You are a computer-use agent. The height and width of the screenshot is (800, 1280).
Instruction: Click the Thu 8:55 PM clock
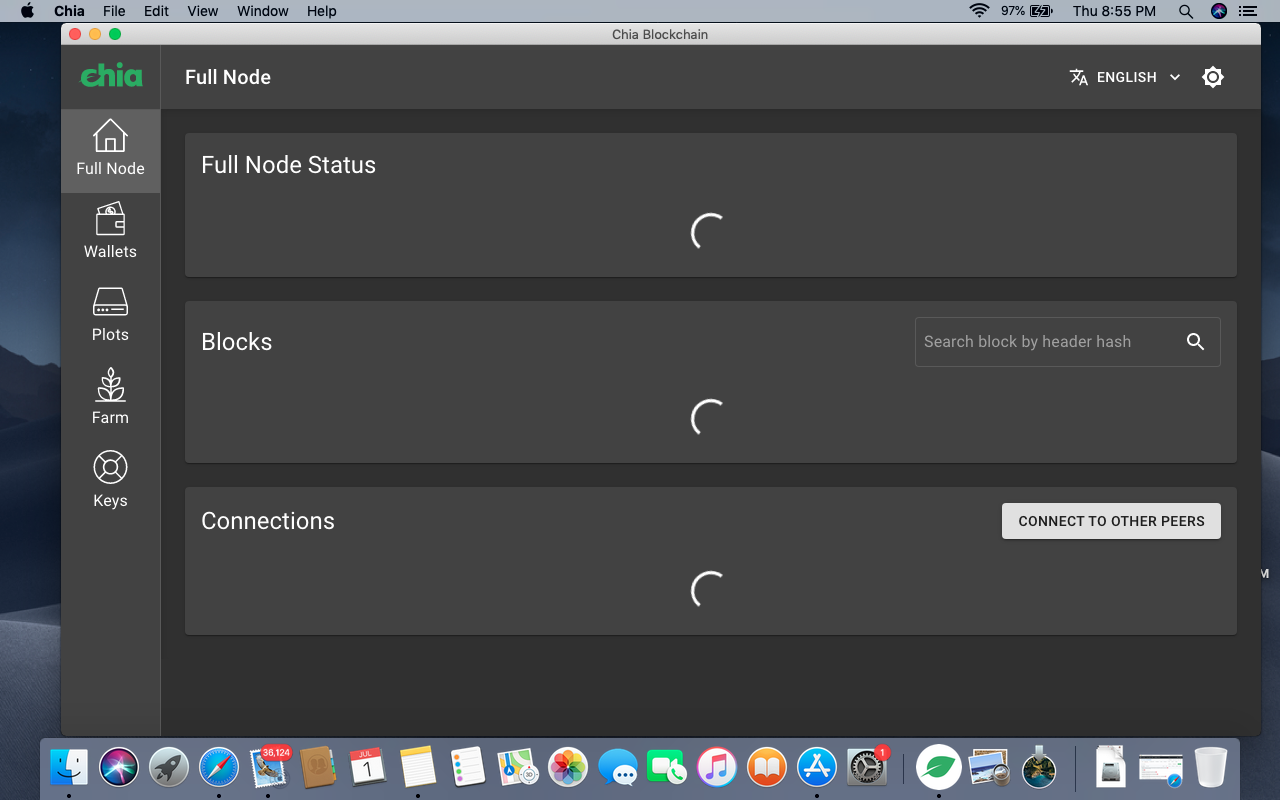1114,11
